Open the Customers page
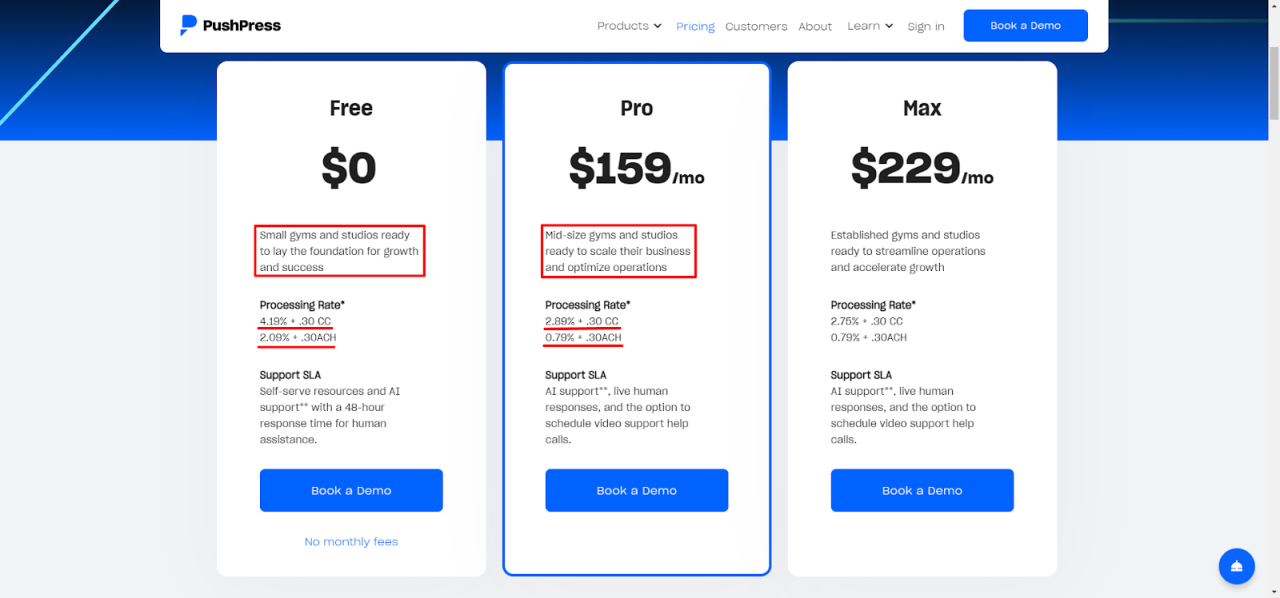 pos(756,27)
